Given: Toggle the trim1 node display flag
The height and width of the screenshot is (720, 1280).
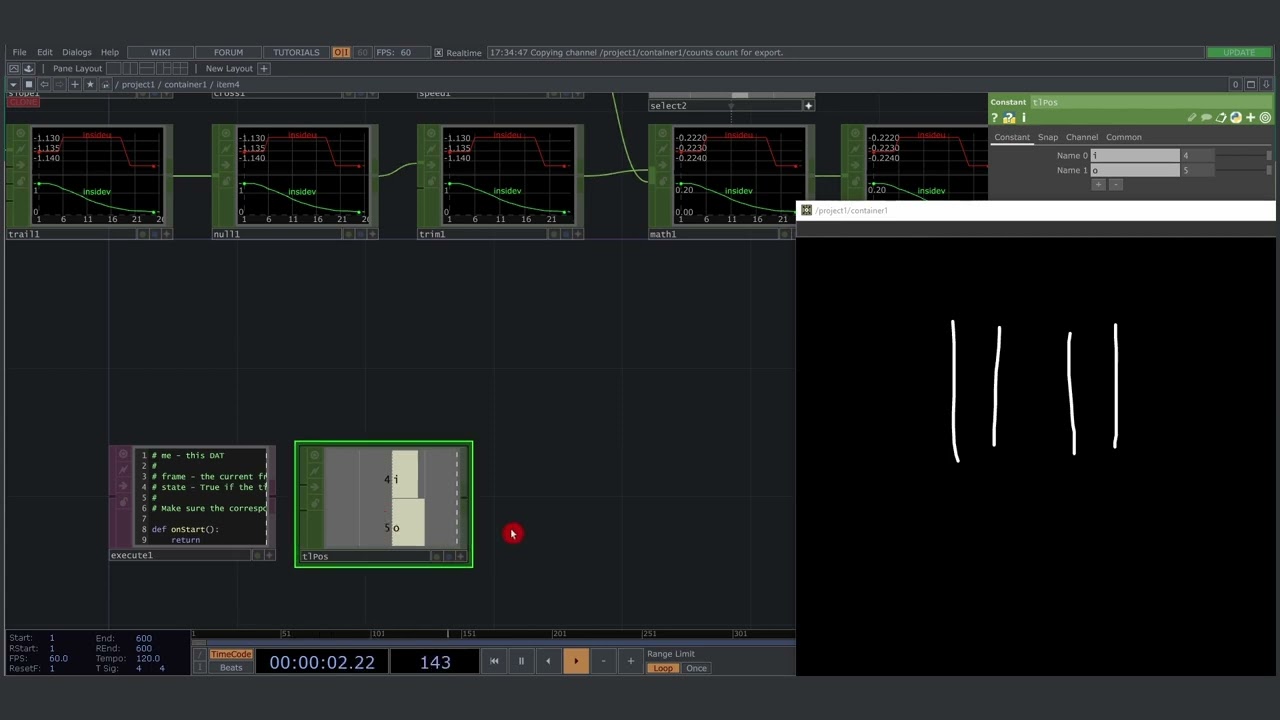Looking at the screenshot, I should pos(564,234).
